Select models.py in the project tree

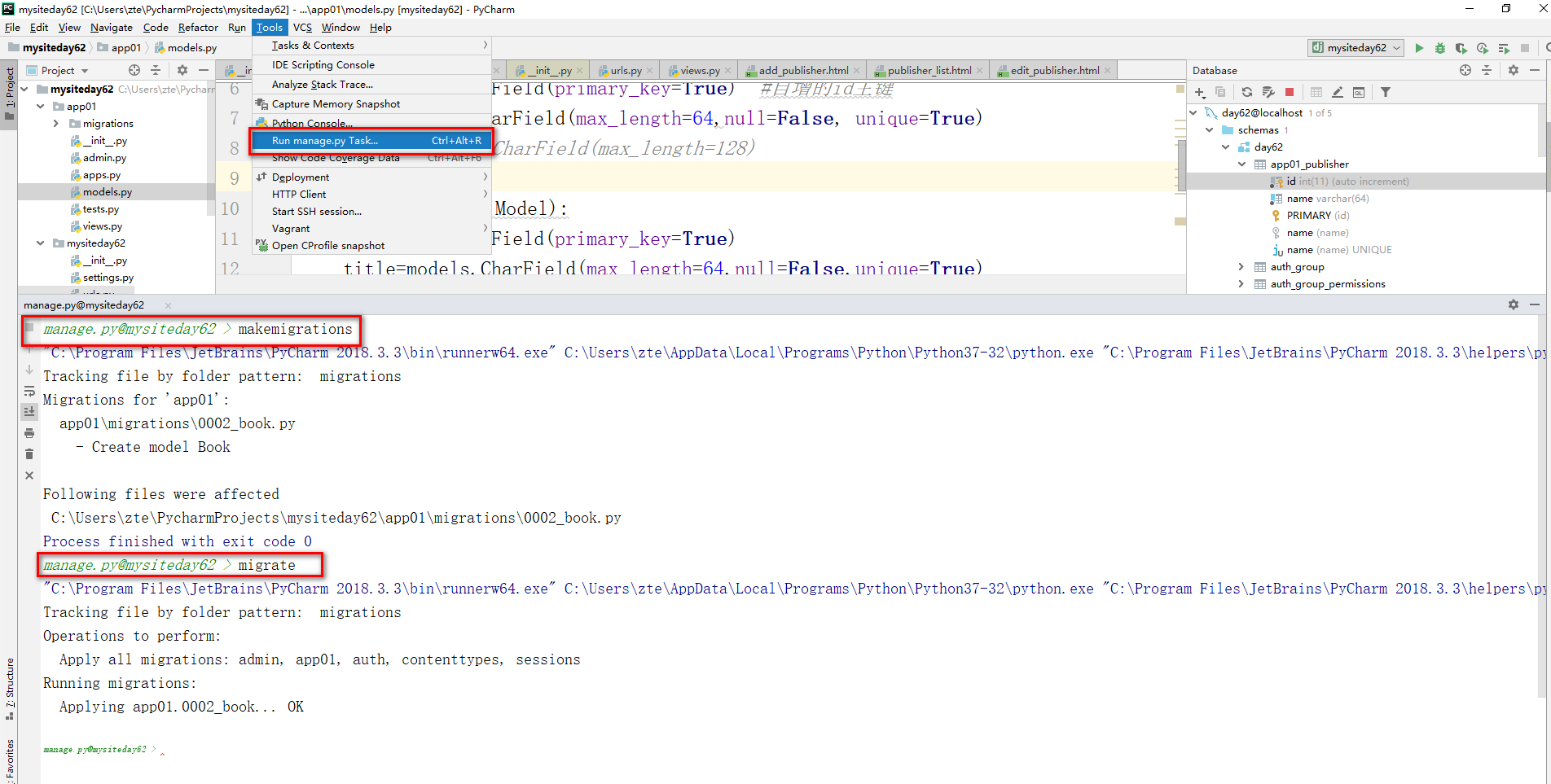tap(108, 192)
